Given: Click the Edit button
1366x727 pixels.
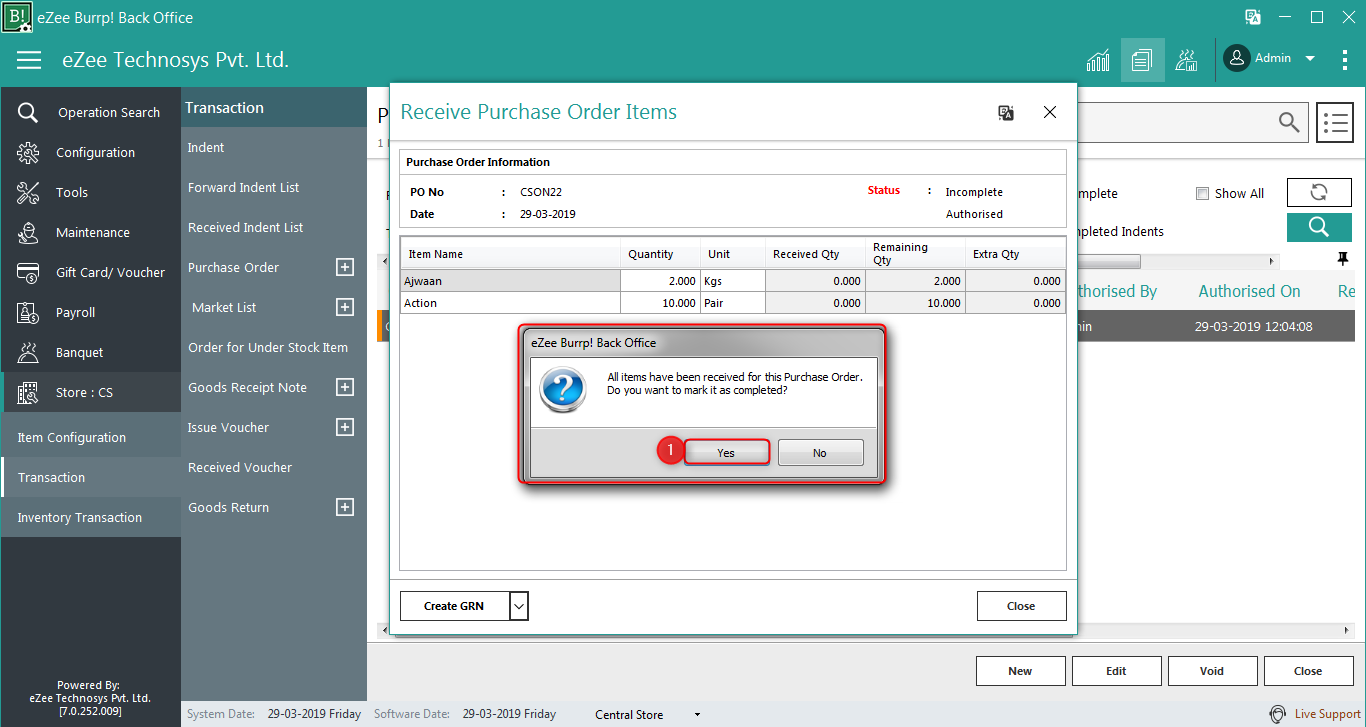Looking at the screenshot, I should point(1116,671).
